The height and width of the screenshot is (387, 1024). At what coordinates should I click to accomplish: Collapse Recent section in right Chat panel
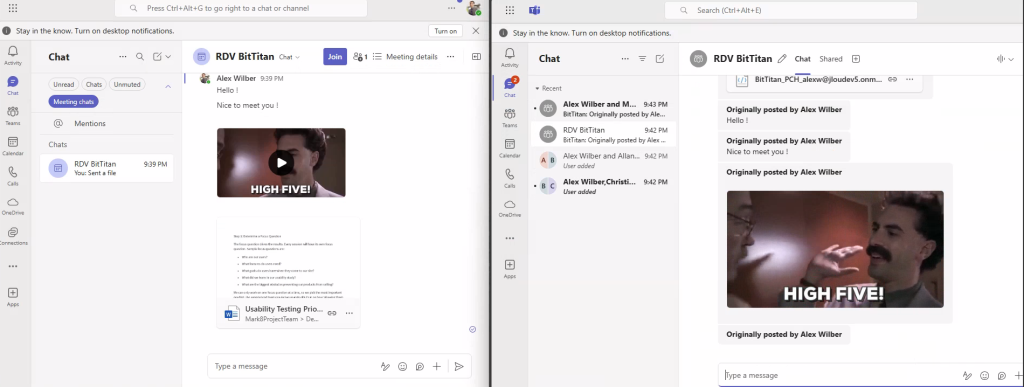pyautogui.click(x=548, y=88)
